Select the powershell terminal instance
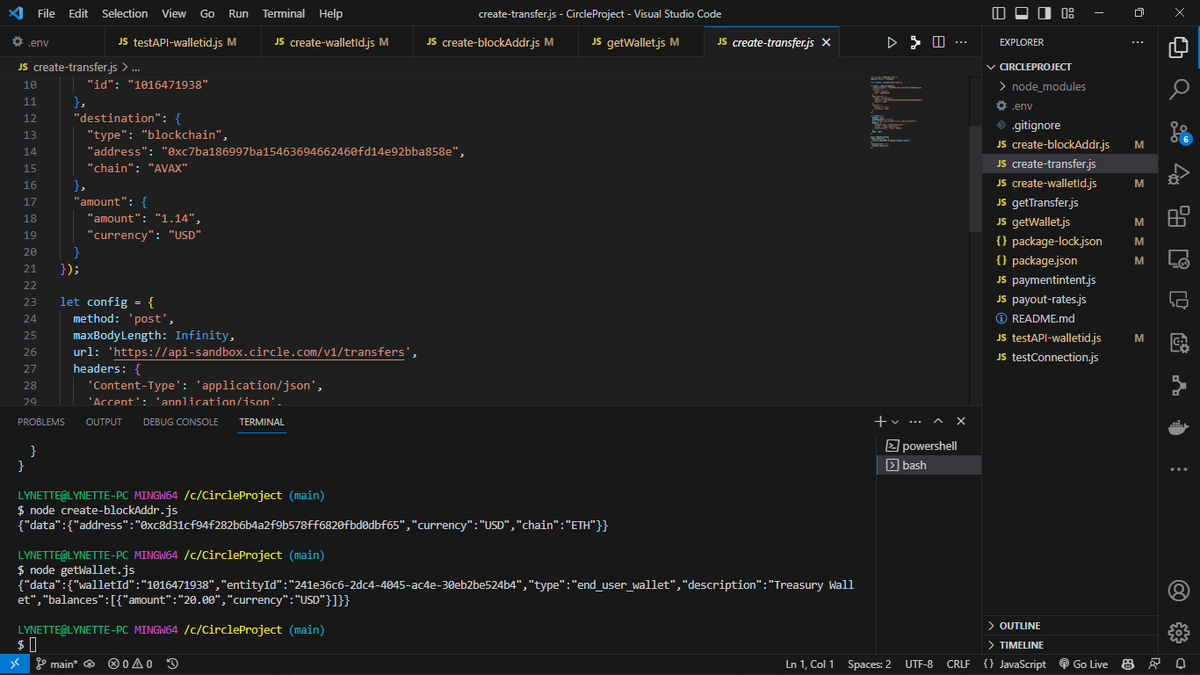This screenshot has height=675, width=1200. (x=929, y=446)
